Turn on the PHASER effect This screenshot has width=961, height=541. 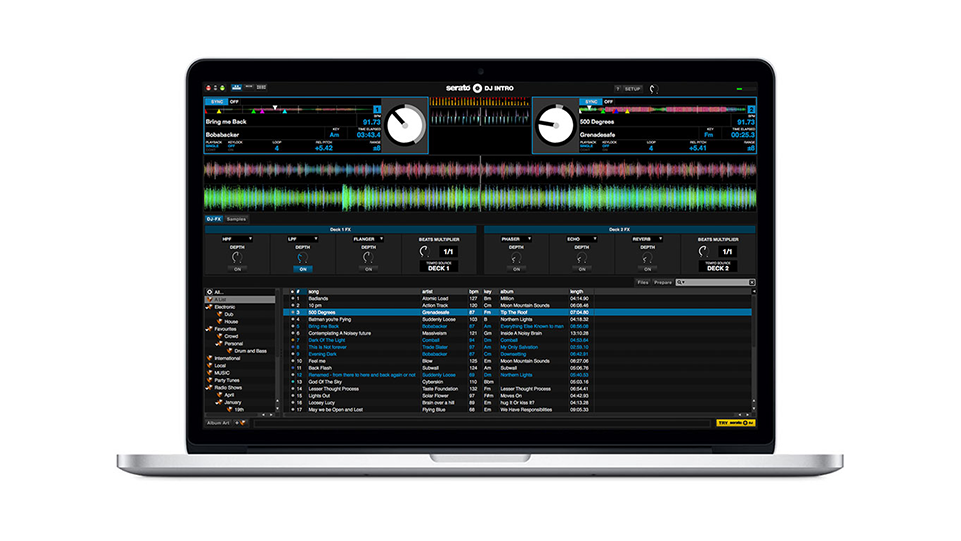coord(516,269)
